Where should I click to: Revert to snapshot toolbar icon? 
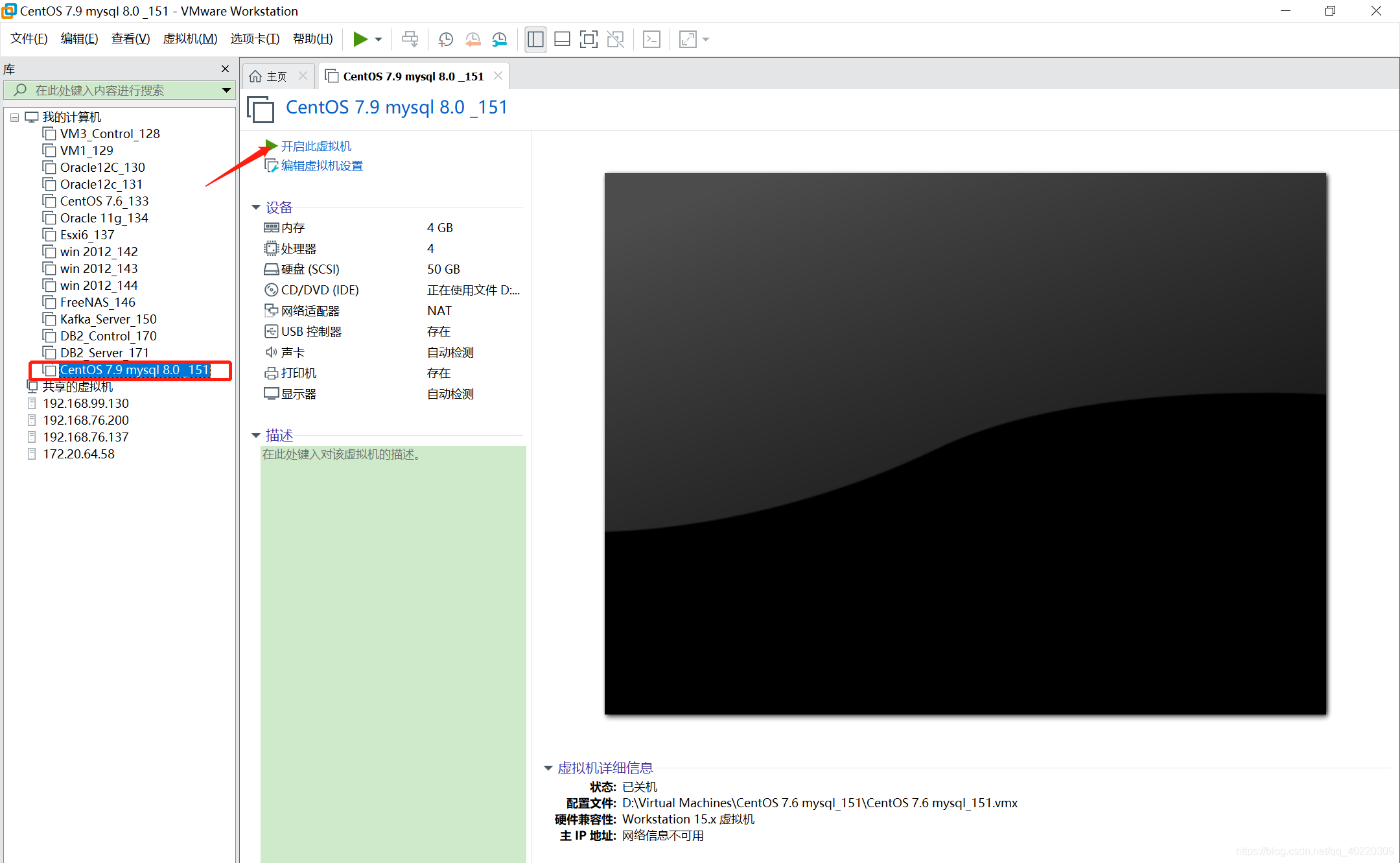click(x=473, y=40)
